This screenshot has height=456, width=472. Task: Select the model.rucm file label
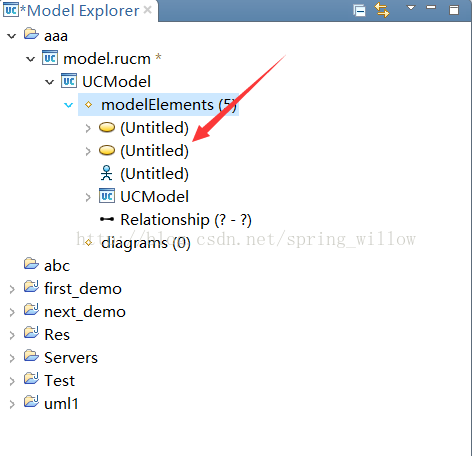pyautogui.click(x=107, y=59)
